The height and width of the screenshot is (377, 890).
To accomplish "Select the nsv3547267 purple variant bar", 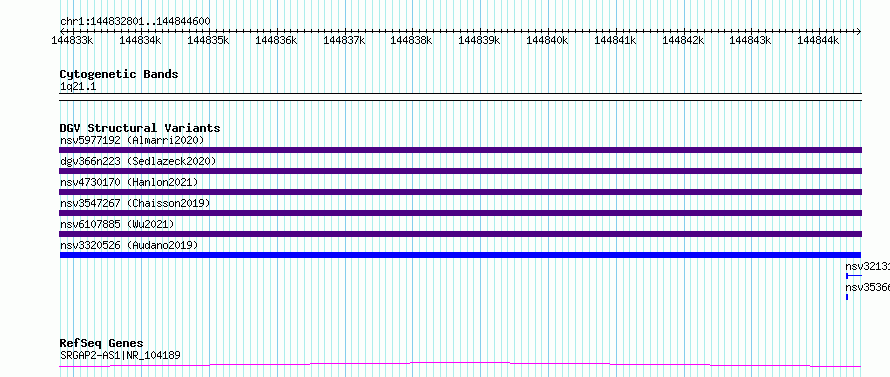I will [x=460, y=213].
